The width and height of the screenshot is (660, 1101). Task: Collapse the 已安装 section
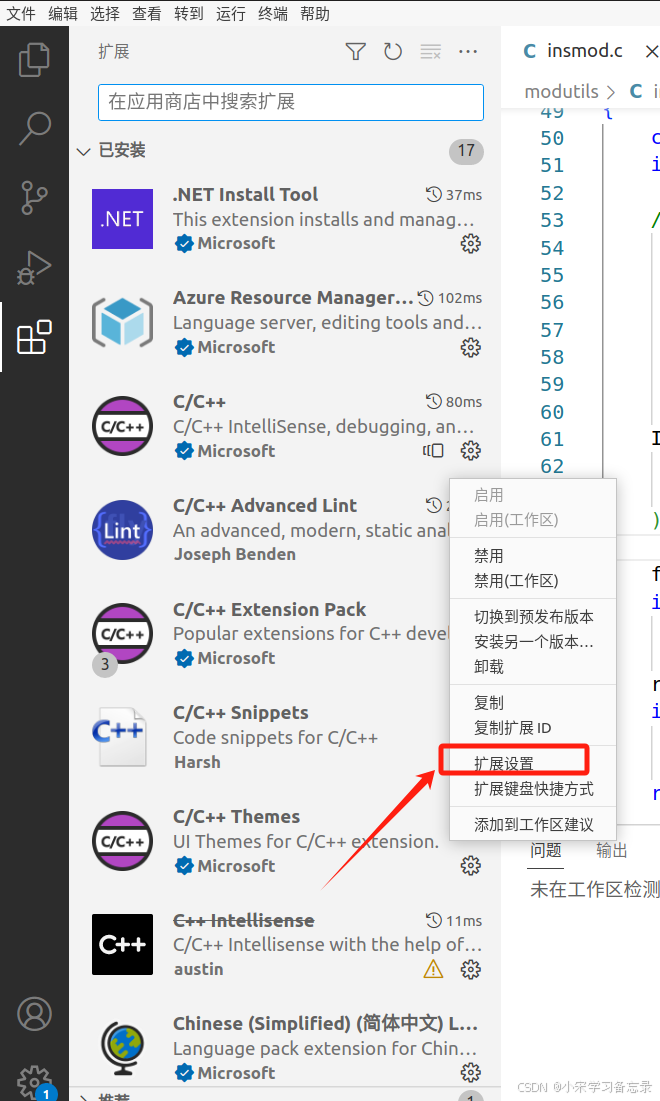pos(84,151)
